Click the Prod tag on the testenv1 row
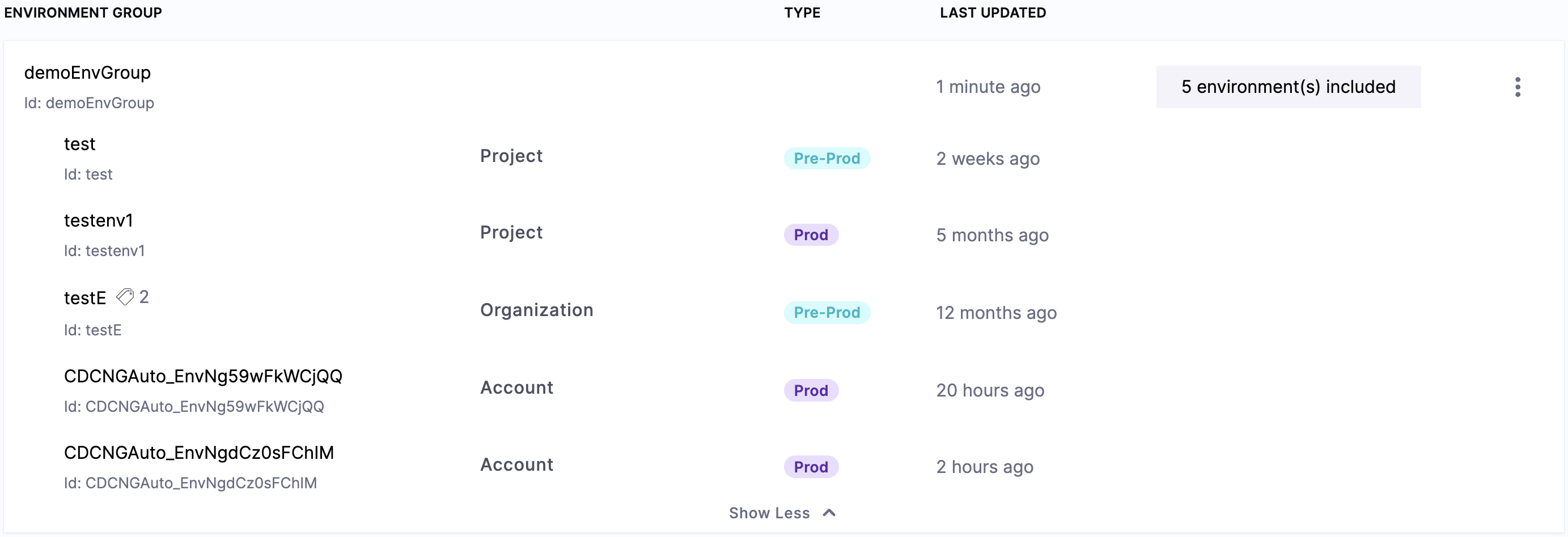This screenshot has width=1568, height=537. [x=811, y=235]
